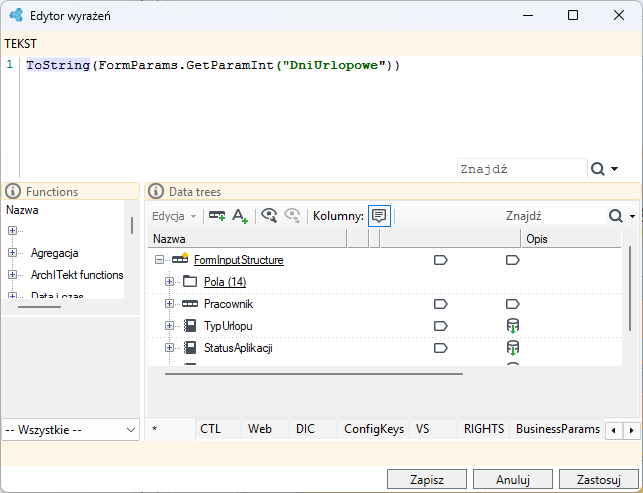The width and height of the screenshot is (643, 493).
Task: Expand the ArchITekt functions group
Action: (12, 274)
